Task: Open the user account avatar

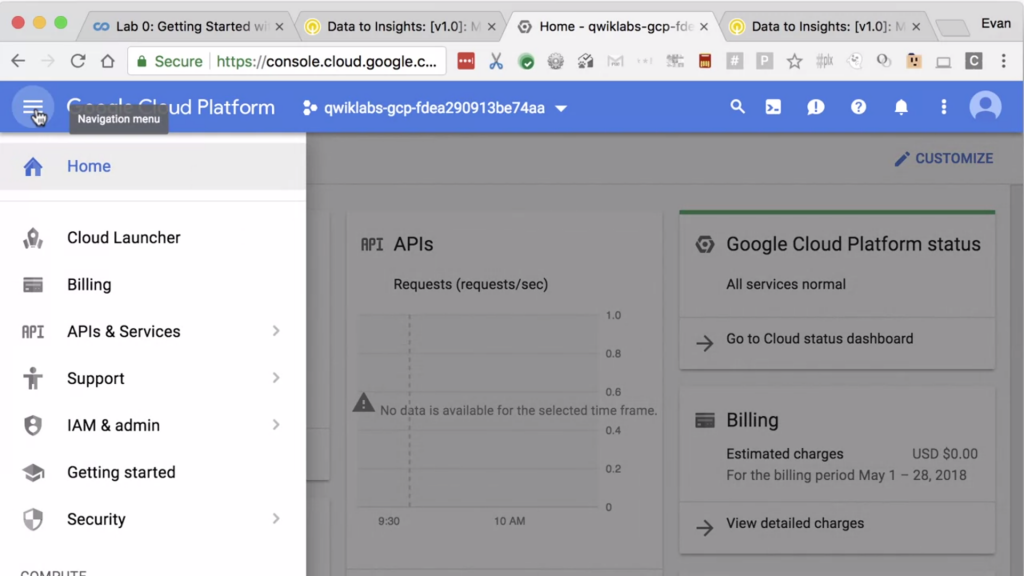Action: 985,106
